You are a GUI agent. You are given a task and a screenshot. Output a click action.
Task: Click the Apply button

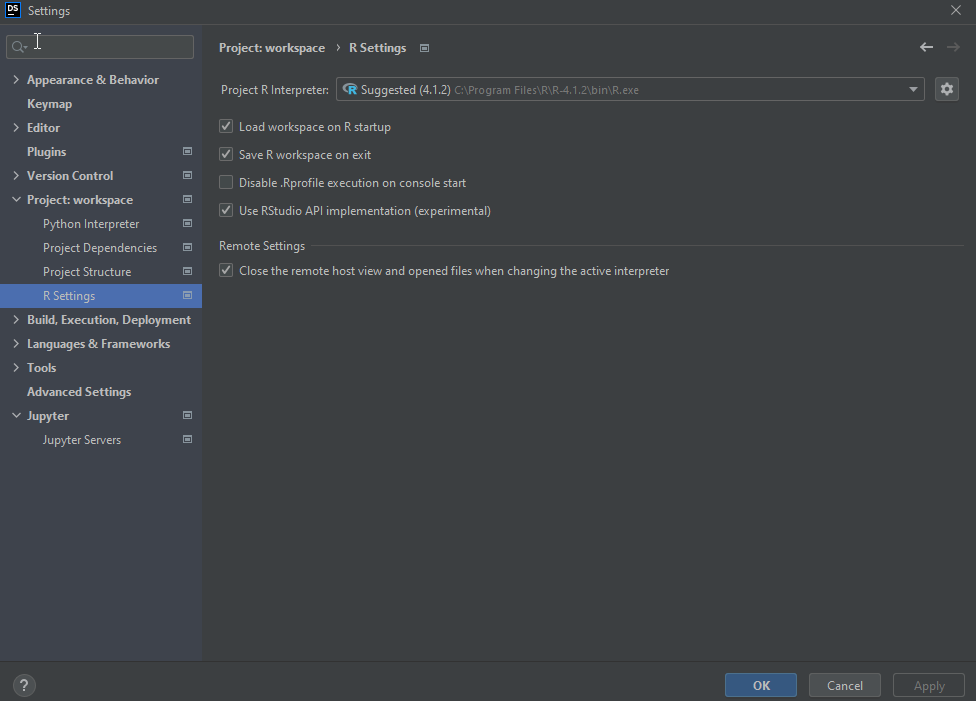[x=928, y=685]
